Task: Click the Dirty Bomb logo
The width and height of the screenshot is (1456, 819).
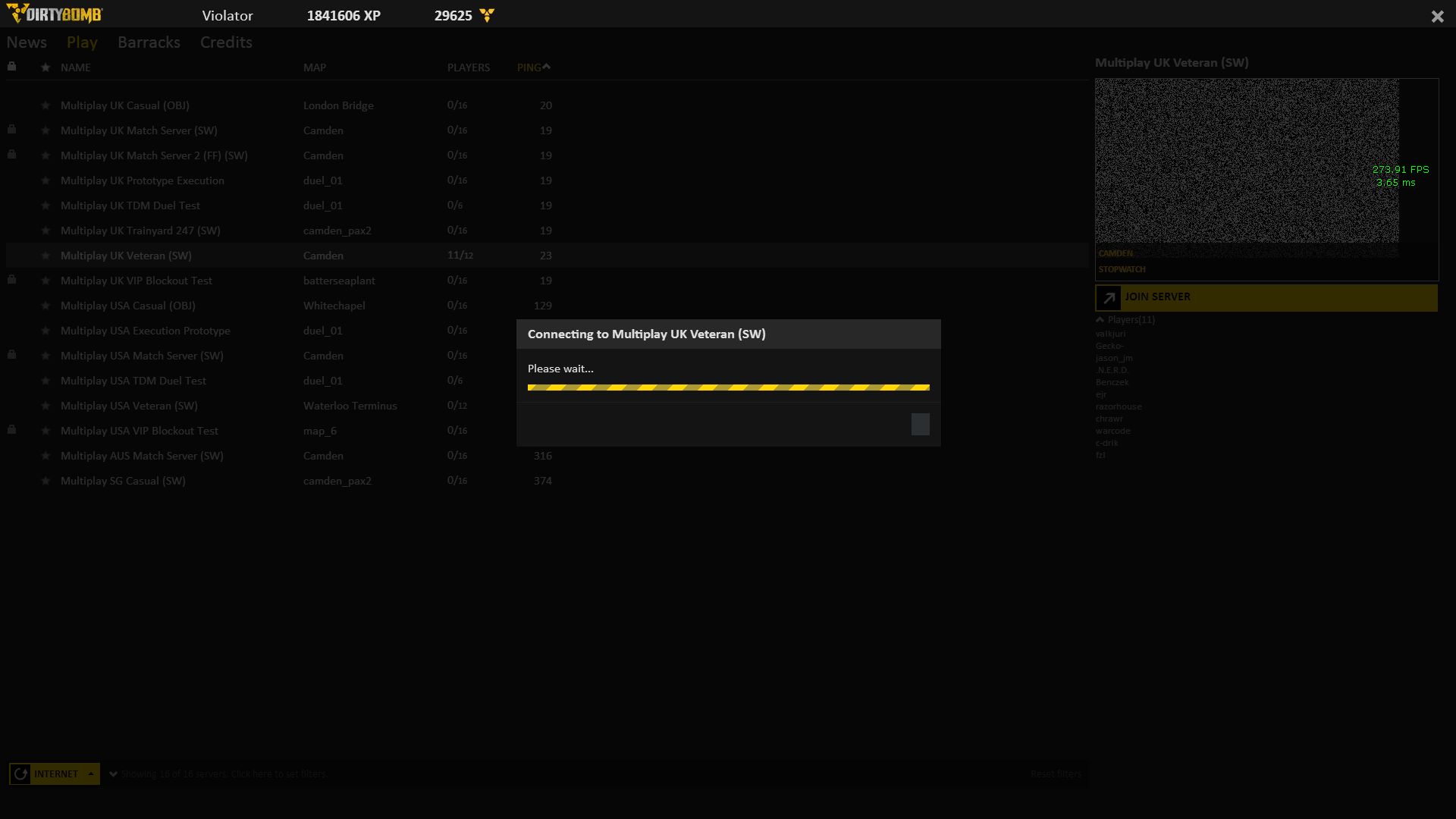Action: (x=55, y=14)
